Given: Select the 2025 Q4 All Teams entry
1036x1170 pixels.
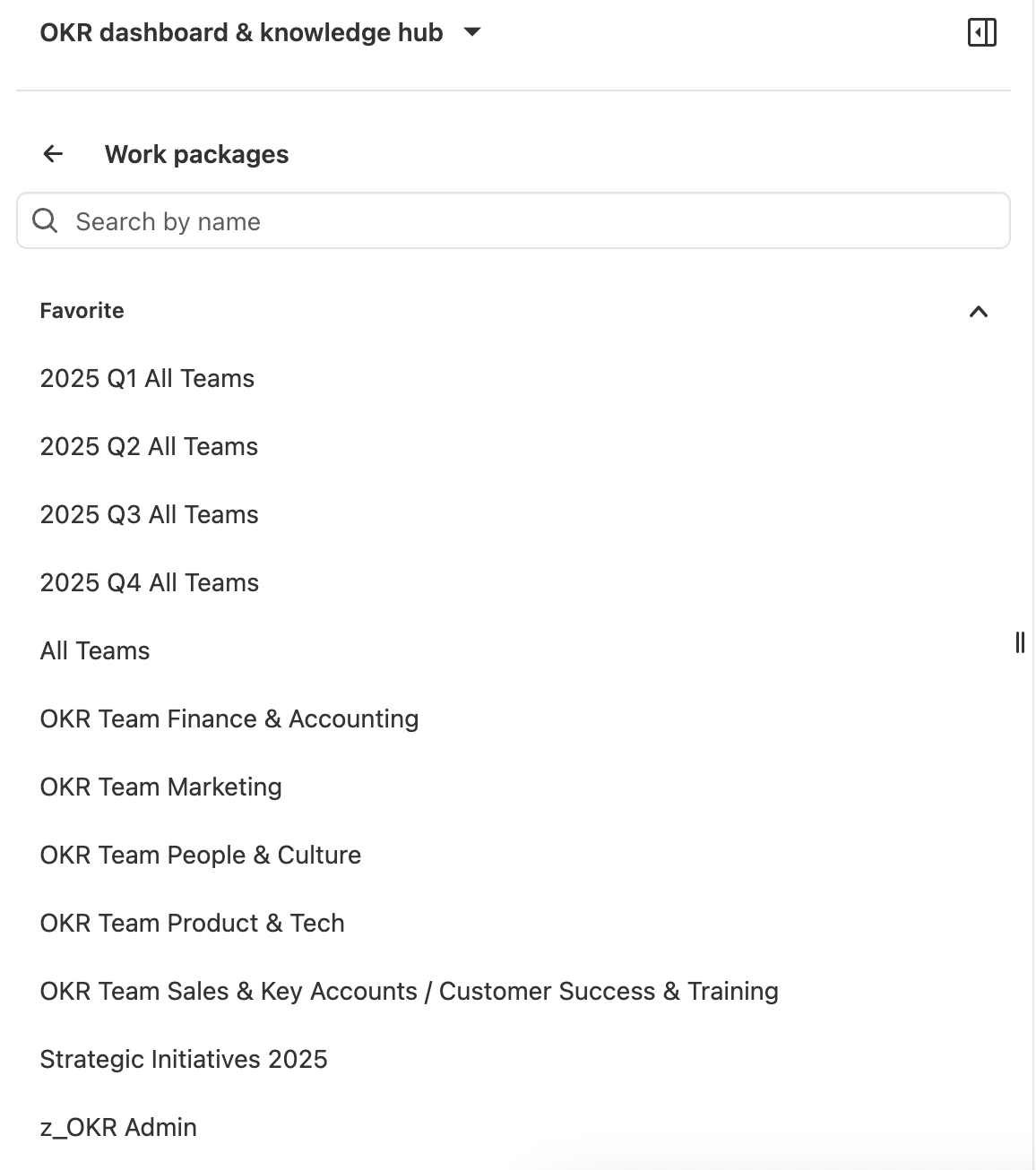Looking at the screenshot, I should tap(149, 582).
